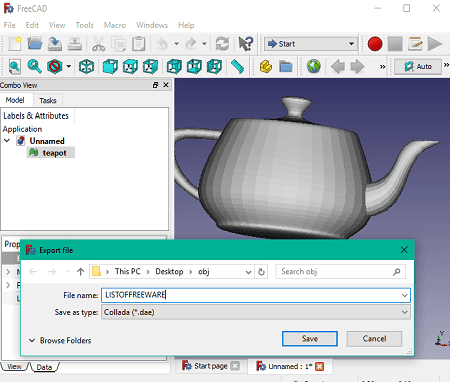The image size is (450, 382).
Task: Open the Tools menu
Action: point(84,25)
